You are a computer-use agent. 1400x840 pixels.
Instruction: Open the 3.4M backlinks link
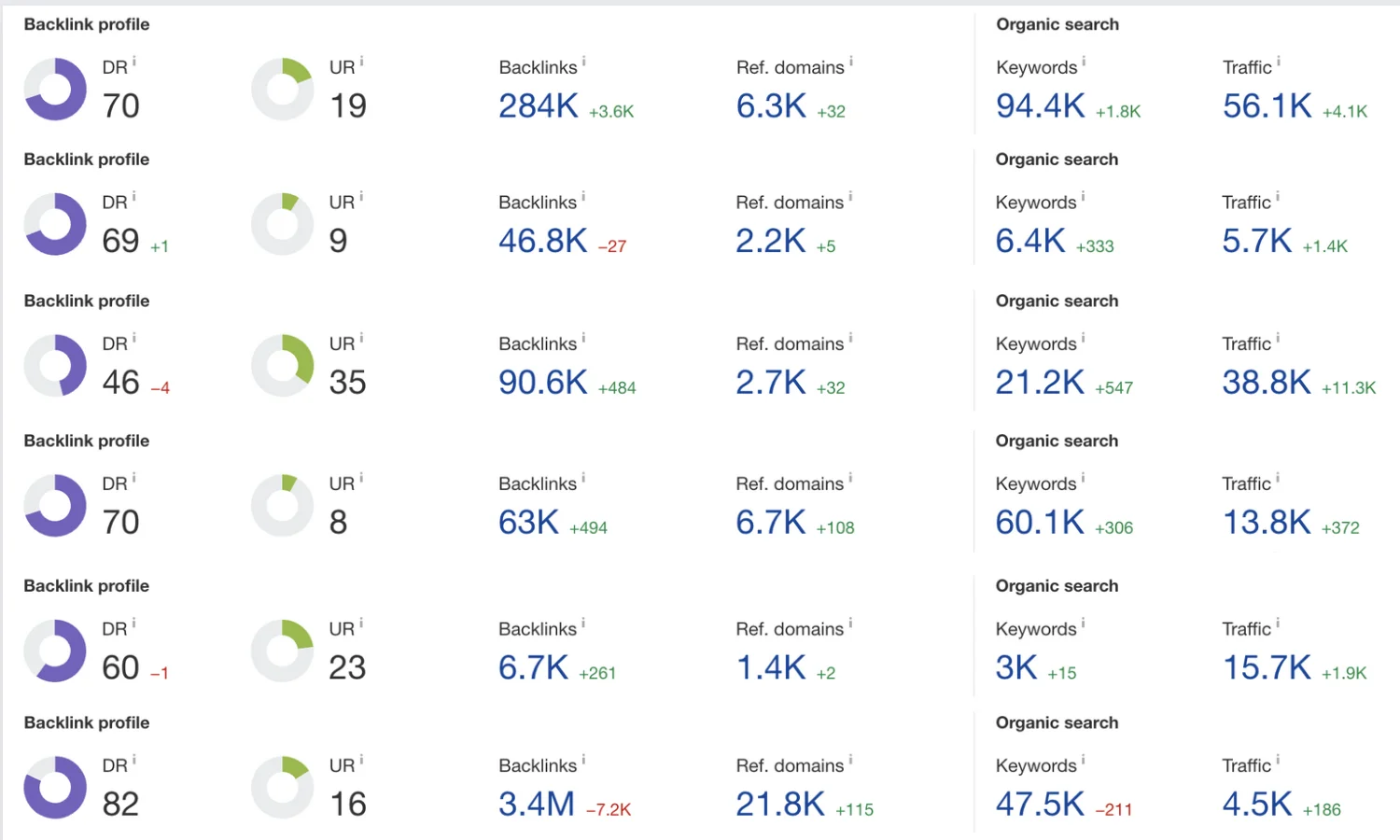tap(537, 805)
